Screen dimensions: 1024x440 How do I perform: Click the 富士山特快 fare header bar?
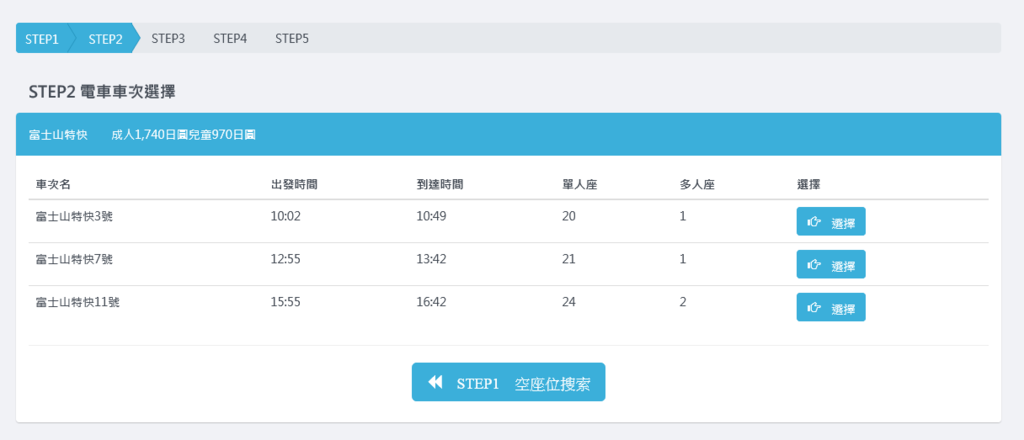point(508,134)
